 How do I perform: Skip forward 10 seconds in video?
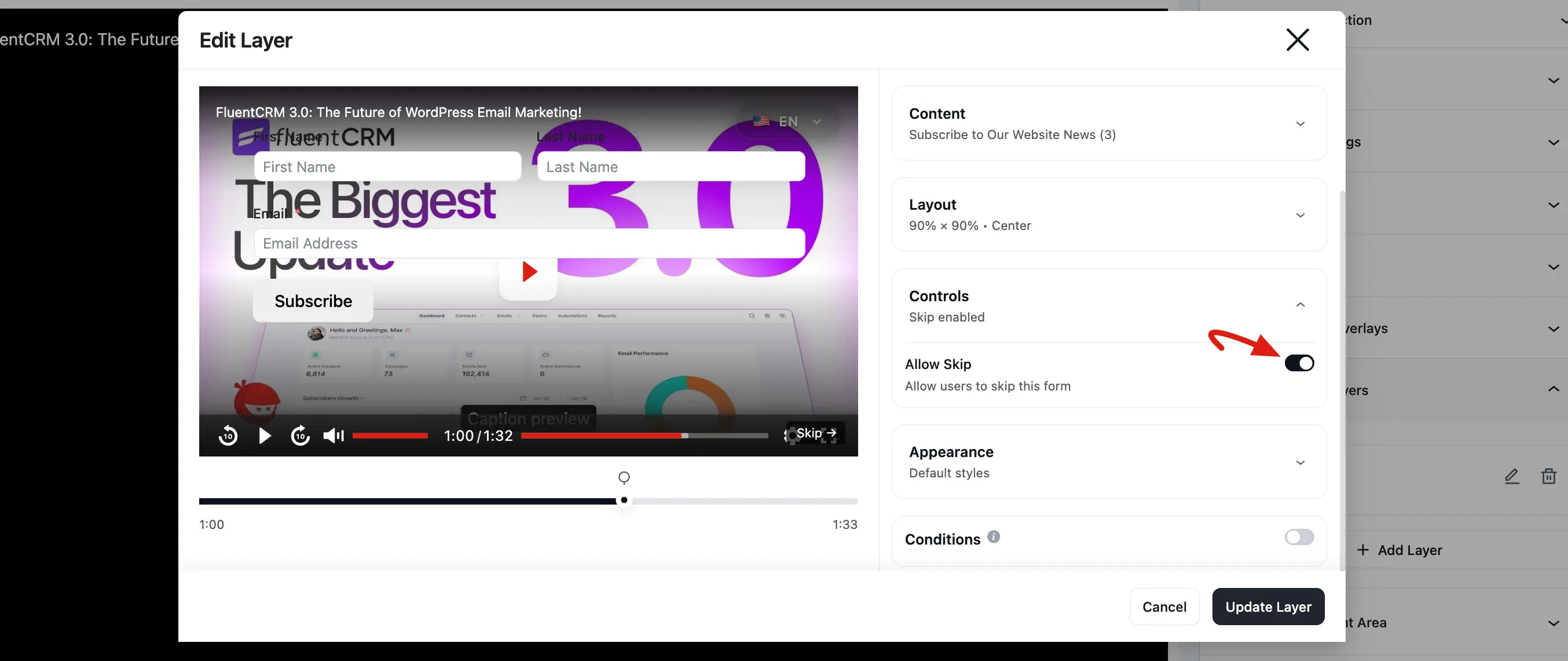[300, 435]
